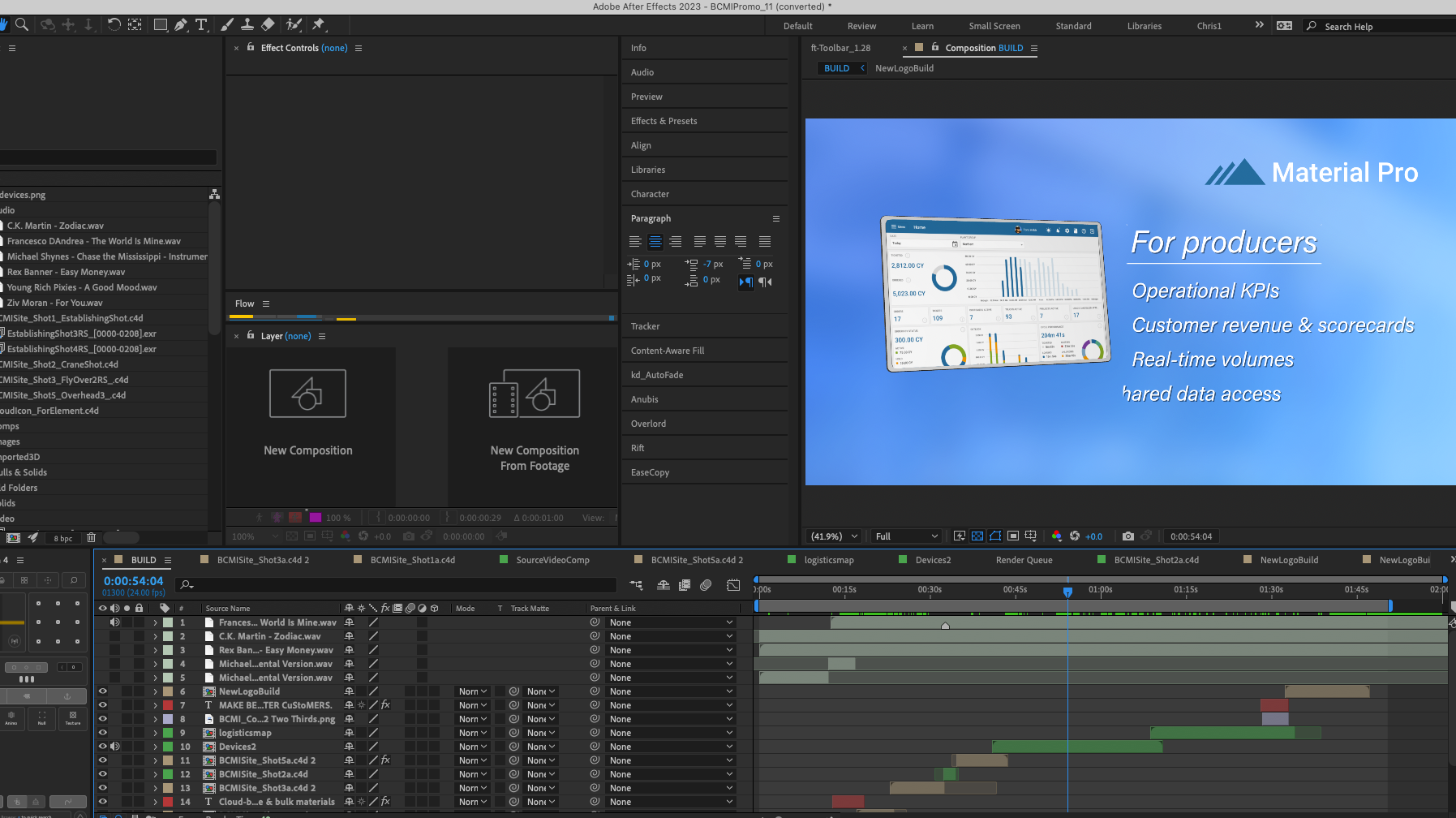Click NewLogoBuild breadcrumb in composition viewer

pos(904,68)
